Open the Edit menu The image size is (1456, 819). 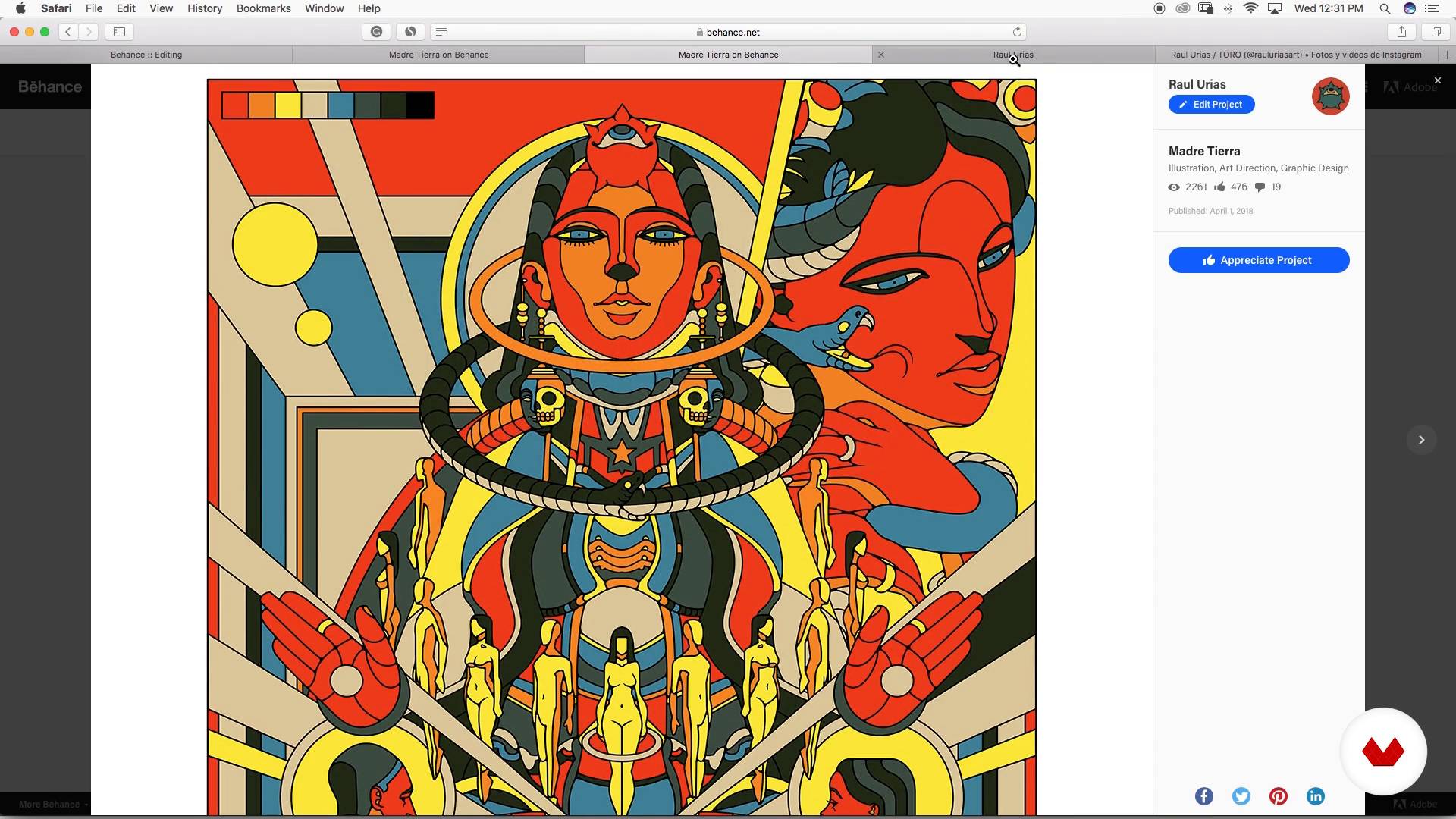(x=126, y=8)
